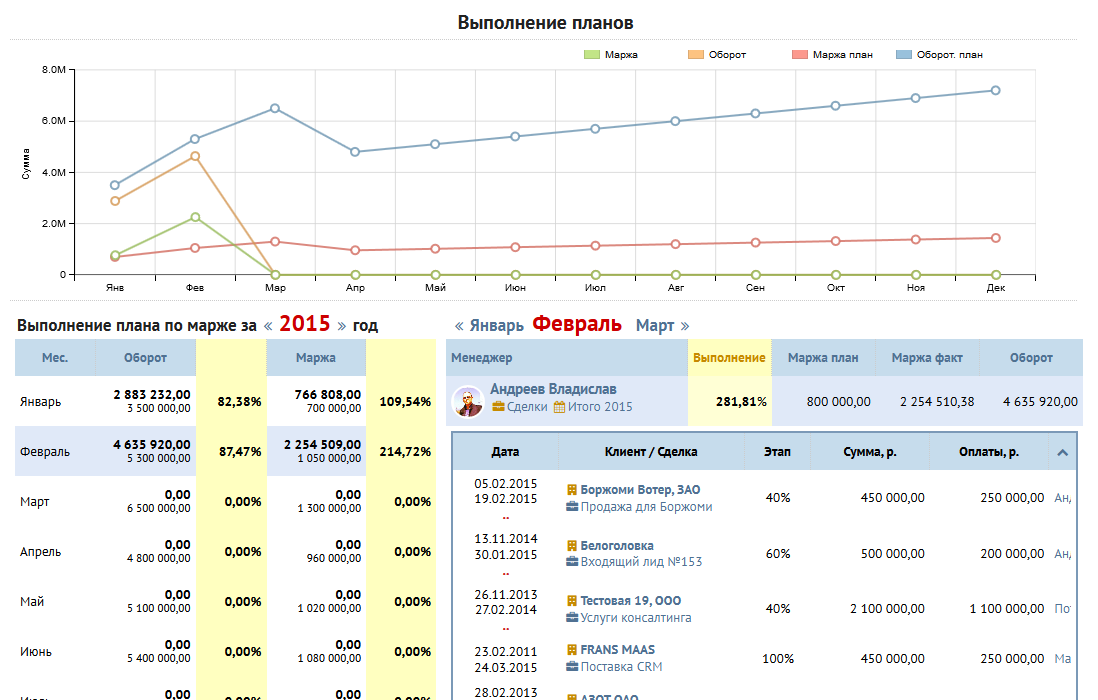Click the building icon beside Белоголовка
The image size is (1098, 700).
572,546
